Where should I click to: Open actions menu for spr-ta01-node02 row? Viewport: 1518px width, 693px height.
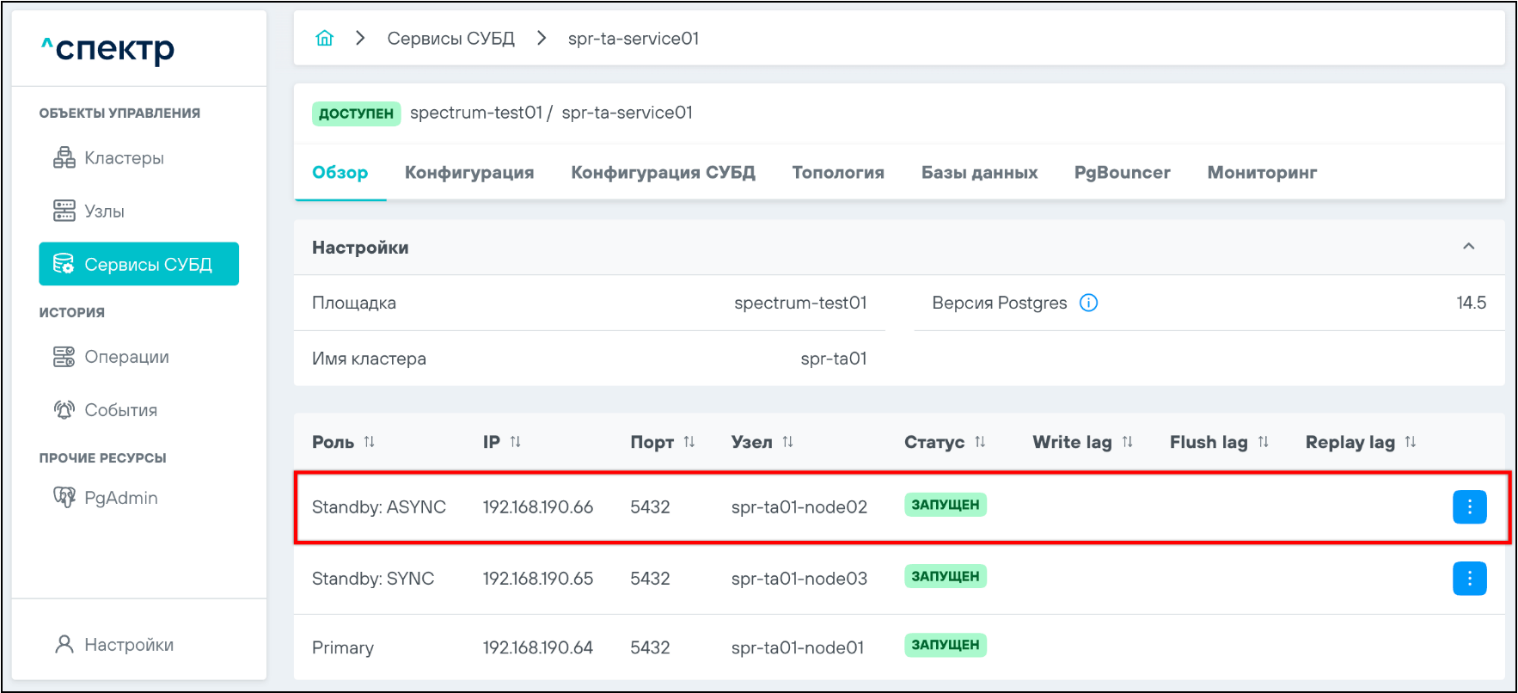[1469, 507]
